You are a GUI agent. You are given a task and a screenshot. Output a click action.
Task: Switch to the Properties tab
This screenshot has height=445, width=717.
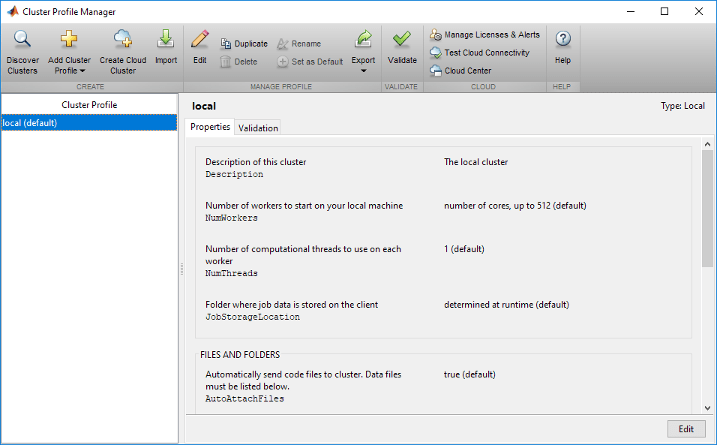(x=210, y=127)
